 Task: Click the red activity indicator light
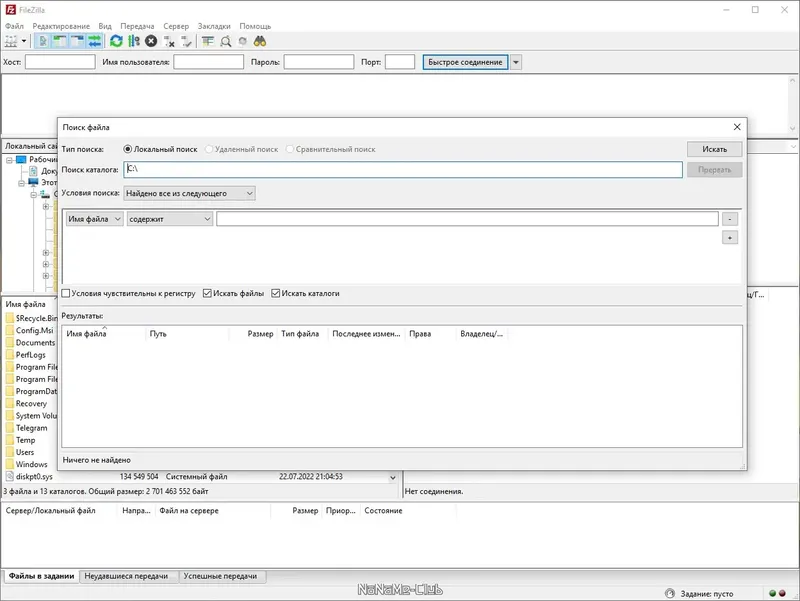tap(782, 593)
